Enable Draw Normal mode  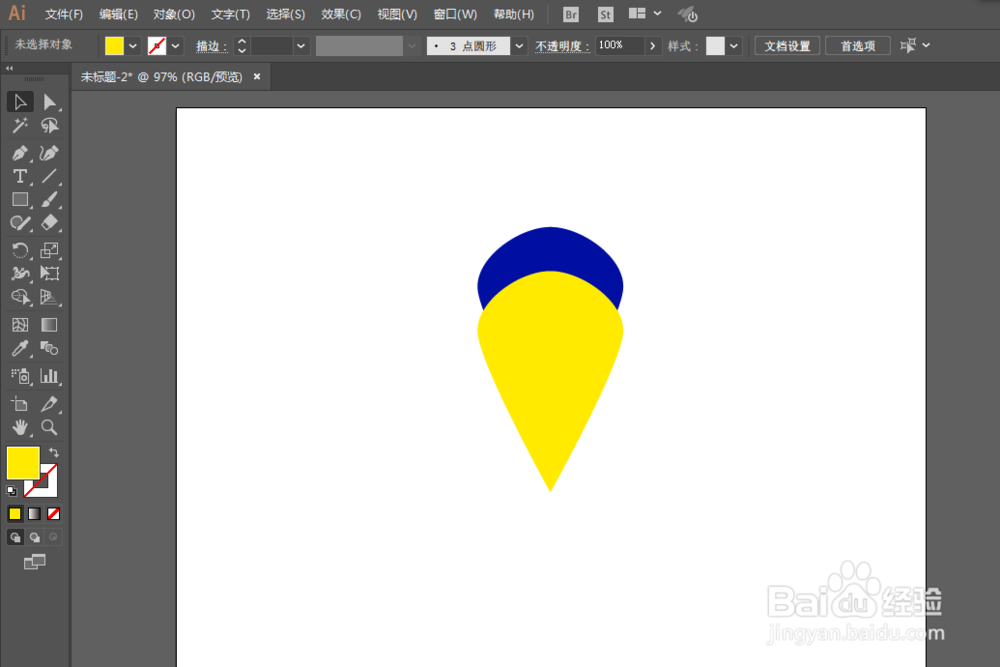point(15,538)
